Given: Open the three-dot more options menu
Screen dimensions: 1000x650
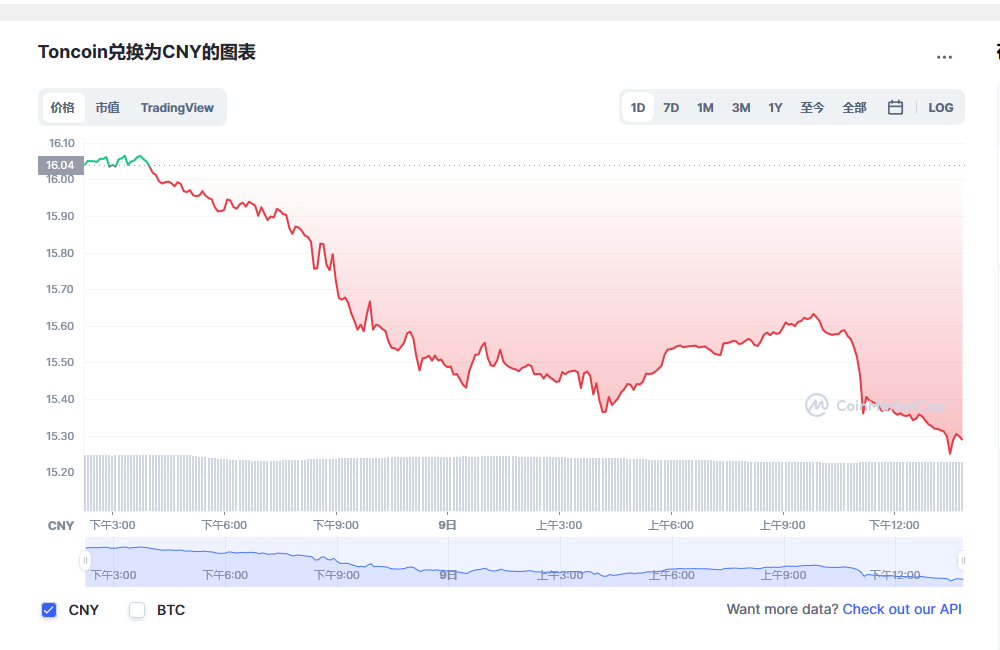Looking at the screenshot, I should pyautogui.click(x=944, y=57).
